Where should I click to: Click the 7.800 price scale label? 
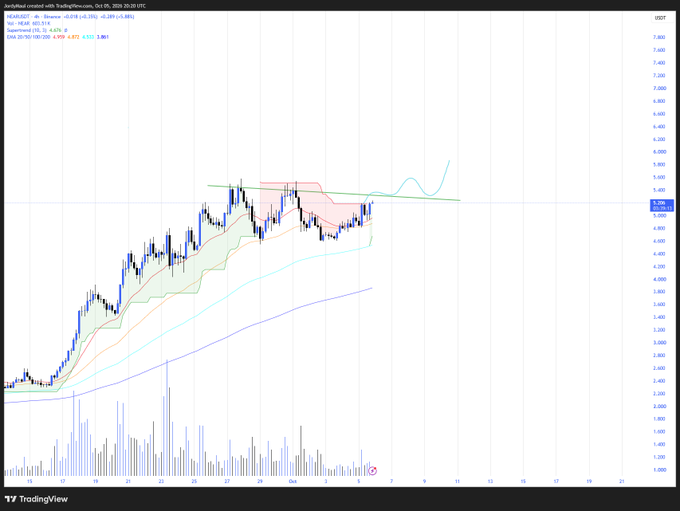[659, 37]
